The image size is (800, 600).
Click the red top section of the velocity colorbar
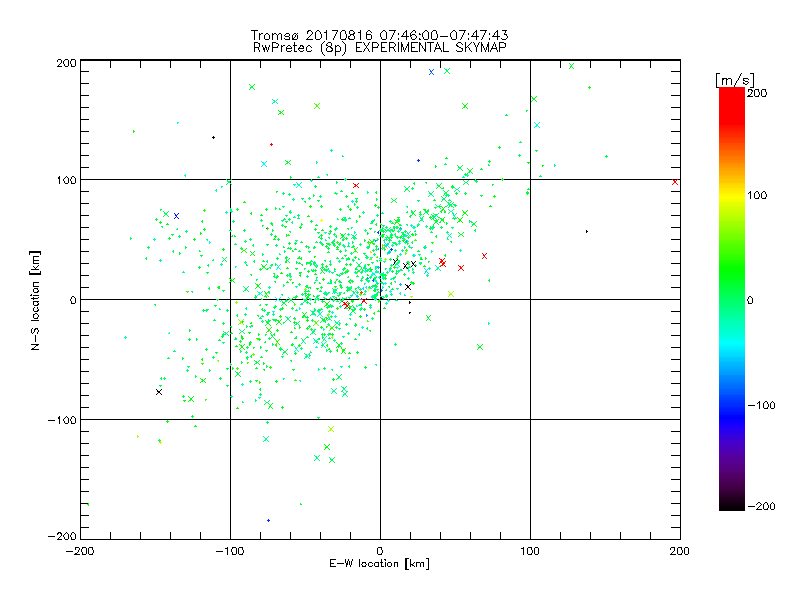pos(732,107)
